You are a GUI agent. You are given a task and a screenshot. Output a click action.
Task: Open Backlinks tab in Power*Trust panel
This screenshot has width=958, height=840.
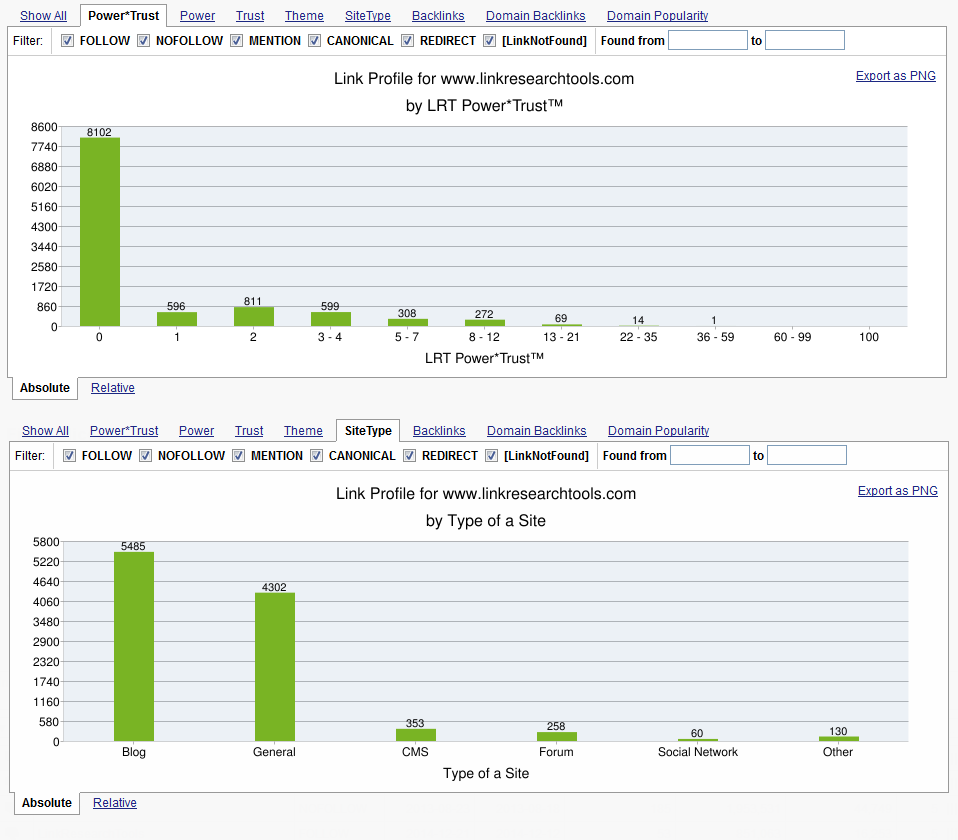point(438,16)
